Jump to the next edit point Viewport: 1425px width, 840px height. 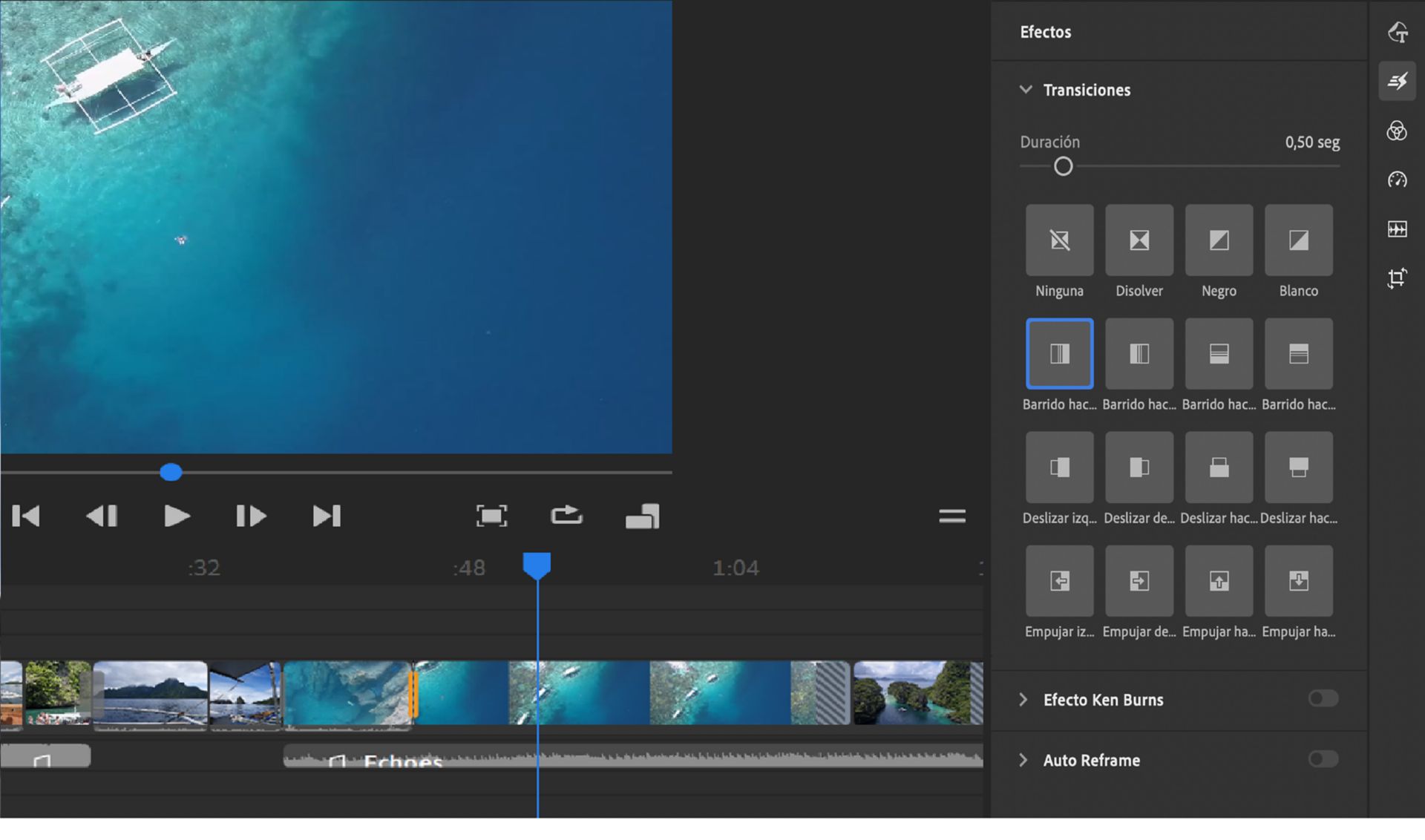coord(327,516)
